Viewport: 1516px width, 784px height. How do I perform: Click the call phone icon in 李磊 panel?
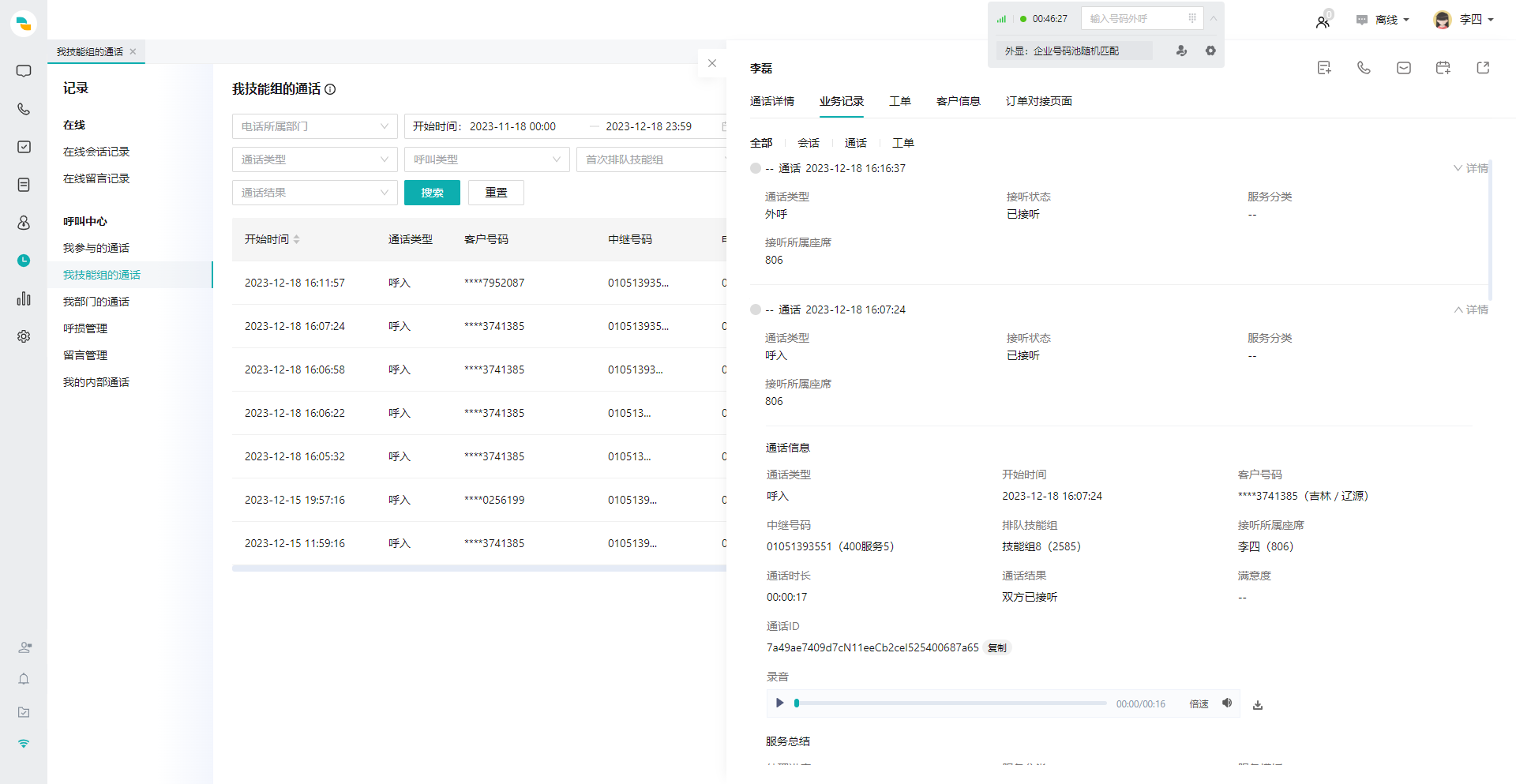click(1364, 68)
